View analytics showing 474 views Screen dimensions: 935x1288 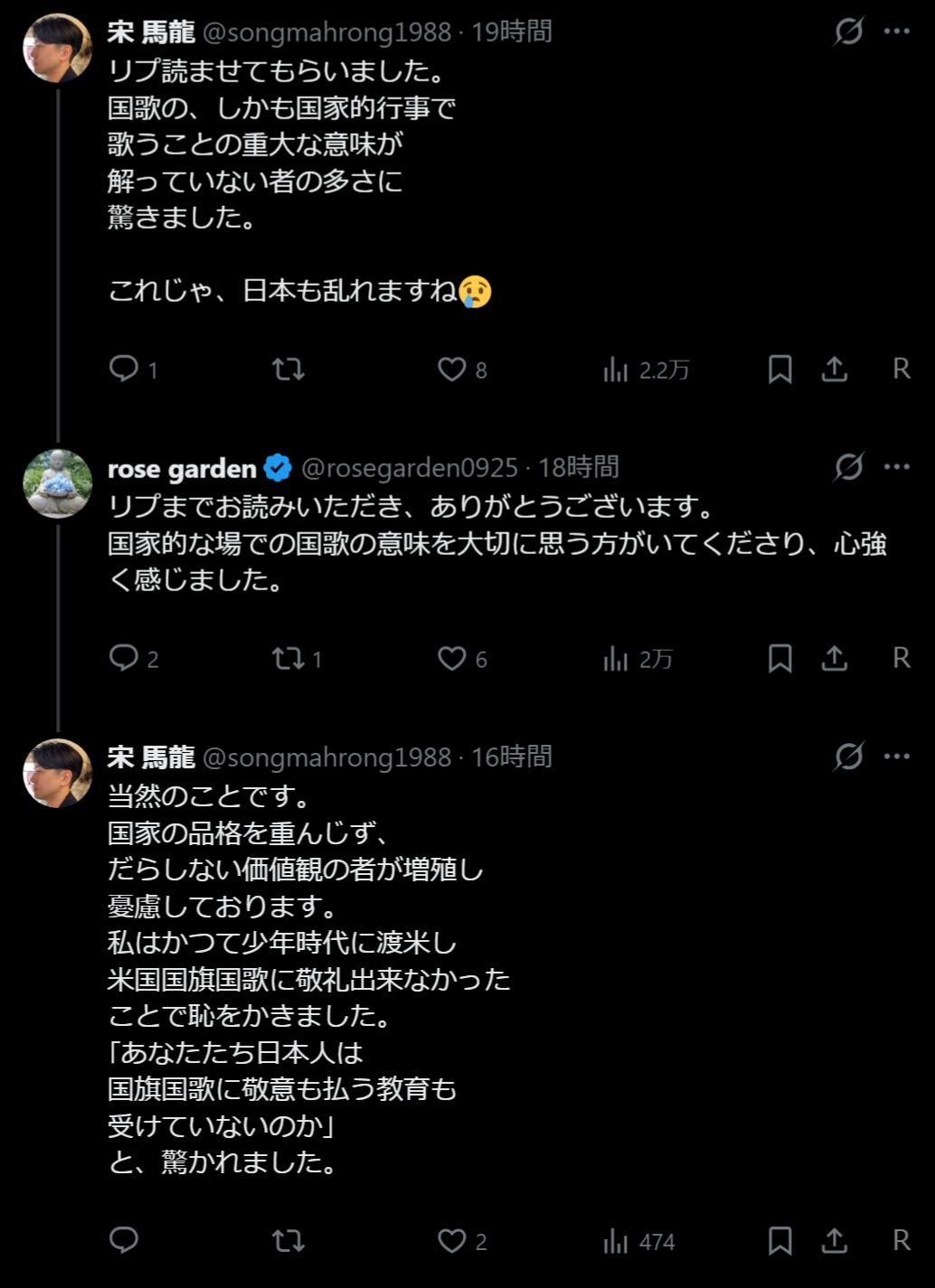638,1241
